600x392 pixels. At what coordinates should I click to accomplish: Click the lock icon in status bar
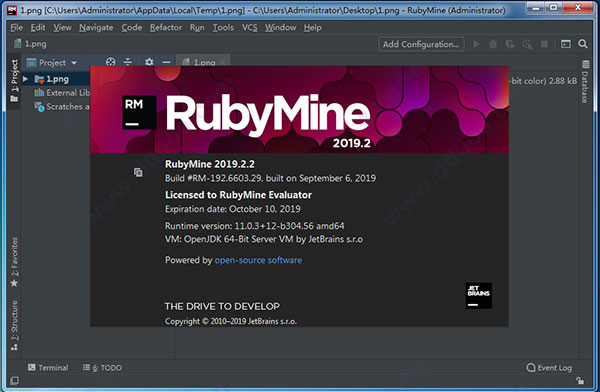(x=580, y=380)
